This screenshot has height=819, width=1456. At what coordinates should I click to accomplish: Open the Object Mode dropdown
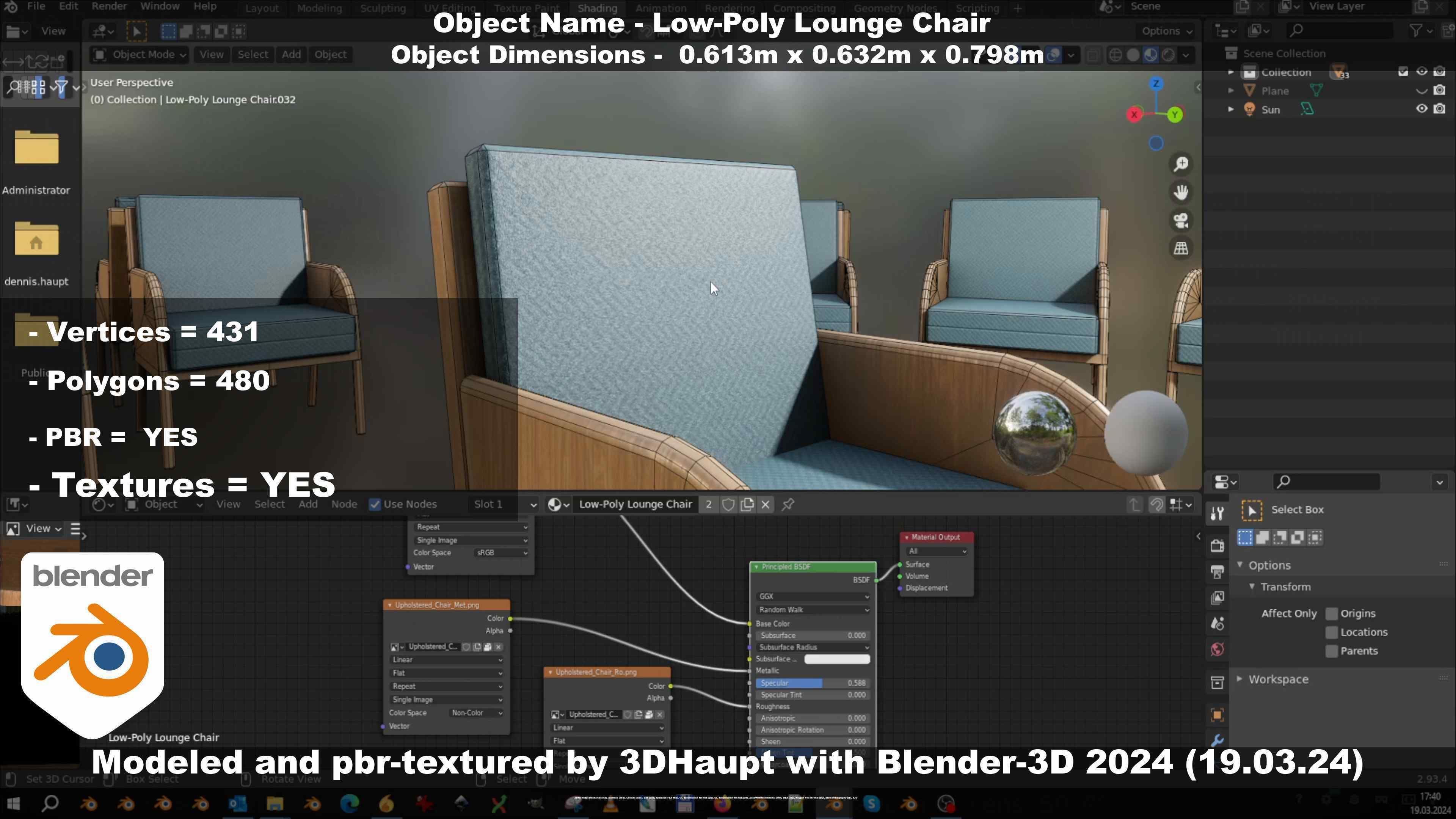click(x=139, y=55)
